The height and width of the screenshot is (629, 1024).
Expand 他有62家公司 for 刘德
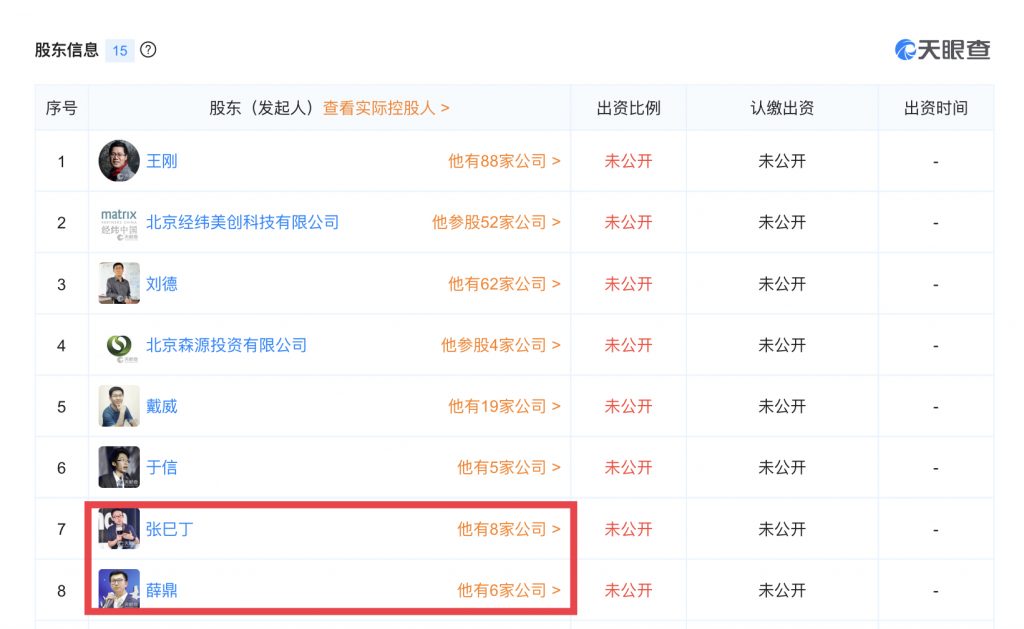coord(504,284)
